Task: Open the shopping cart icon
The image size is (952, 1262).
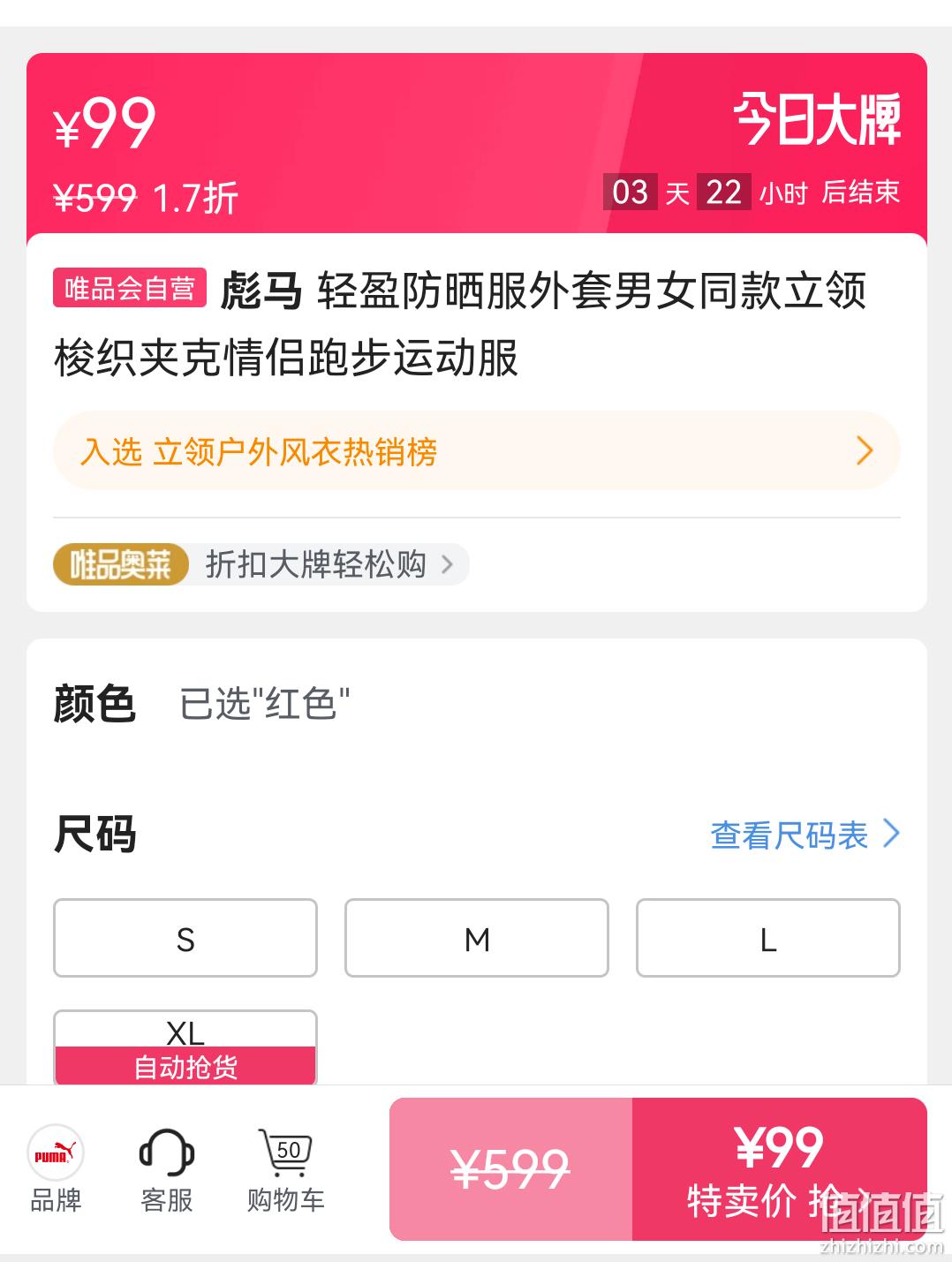Action: pyautogui.click(x=285, y=1152)
